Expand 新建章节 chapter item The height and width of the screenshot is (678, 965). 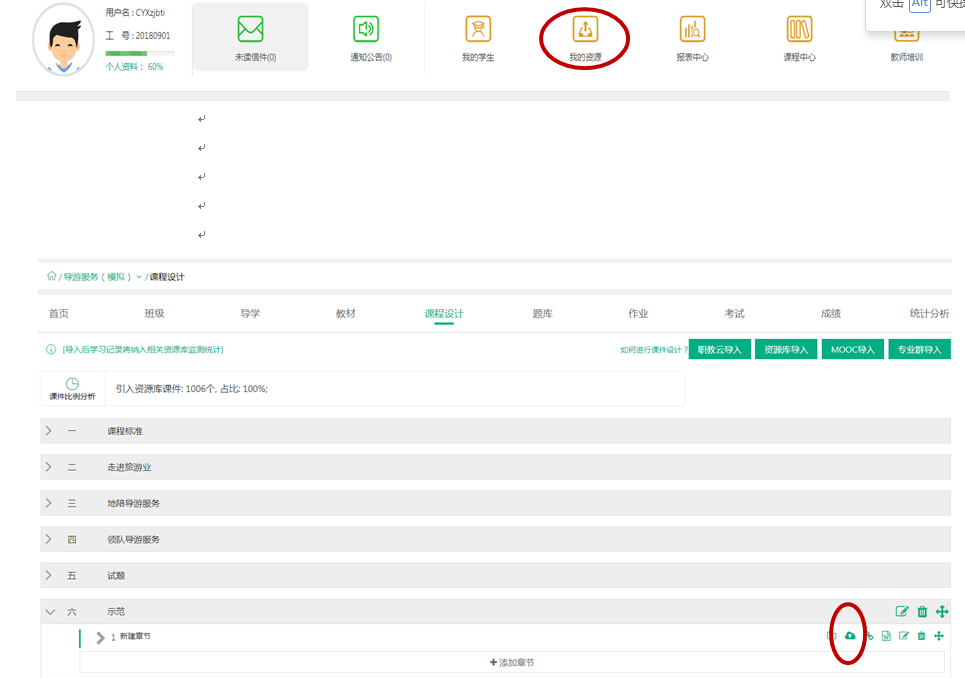point(100,637)
